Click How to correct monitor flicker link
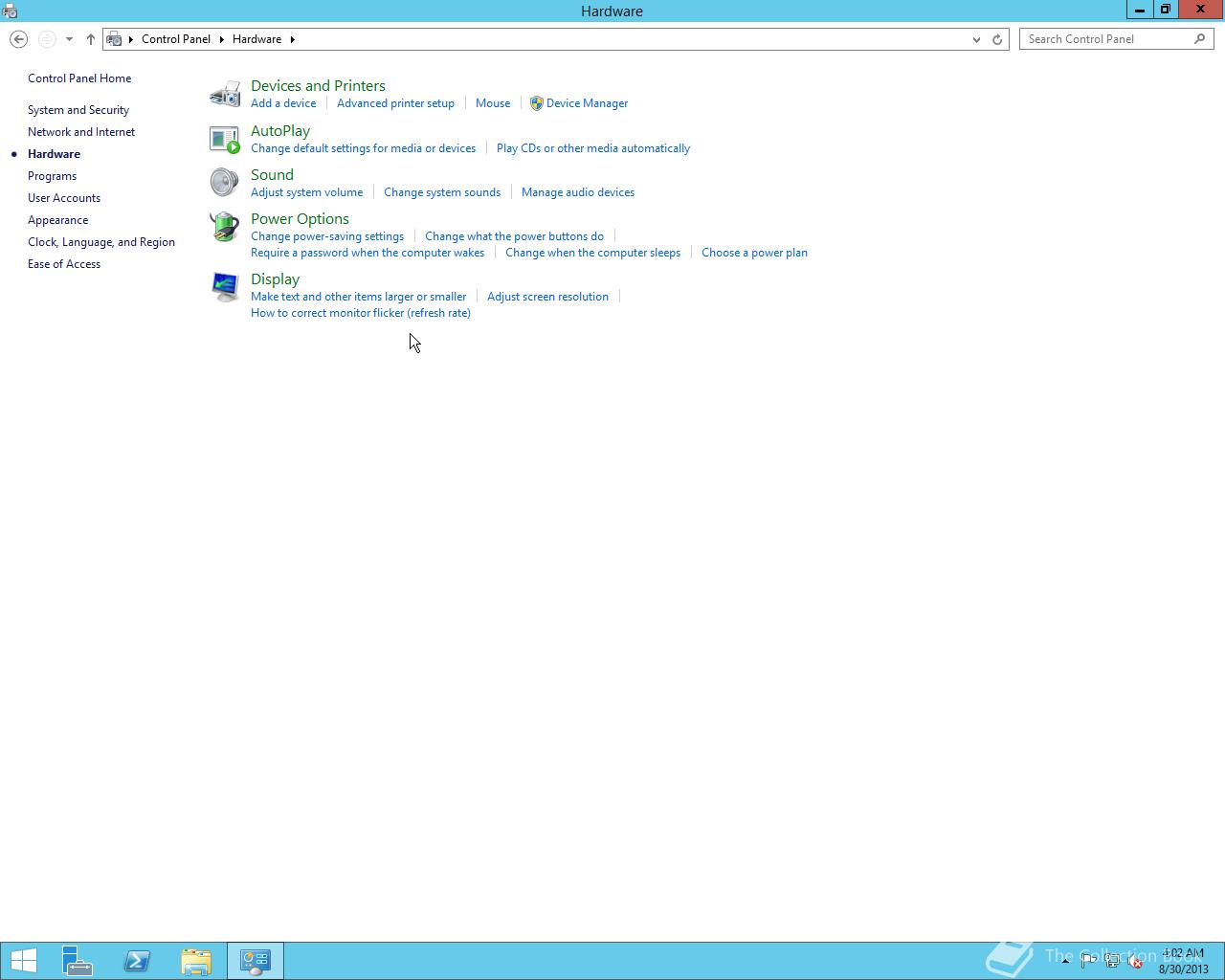Image resolution: width=1225 pixels, height=980 pixels. 361,313
